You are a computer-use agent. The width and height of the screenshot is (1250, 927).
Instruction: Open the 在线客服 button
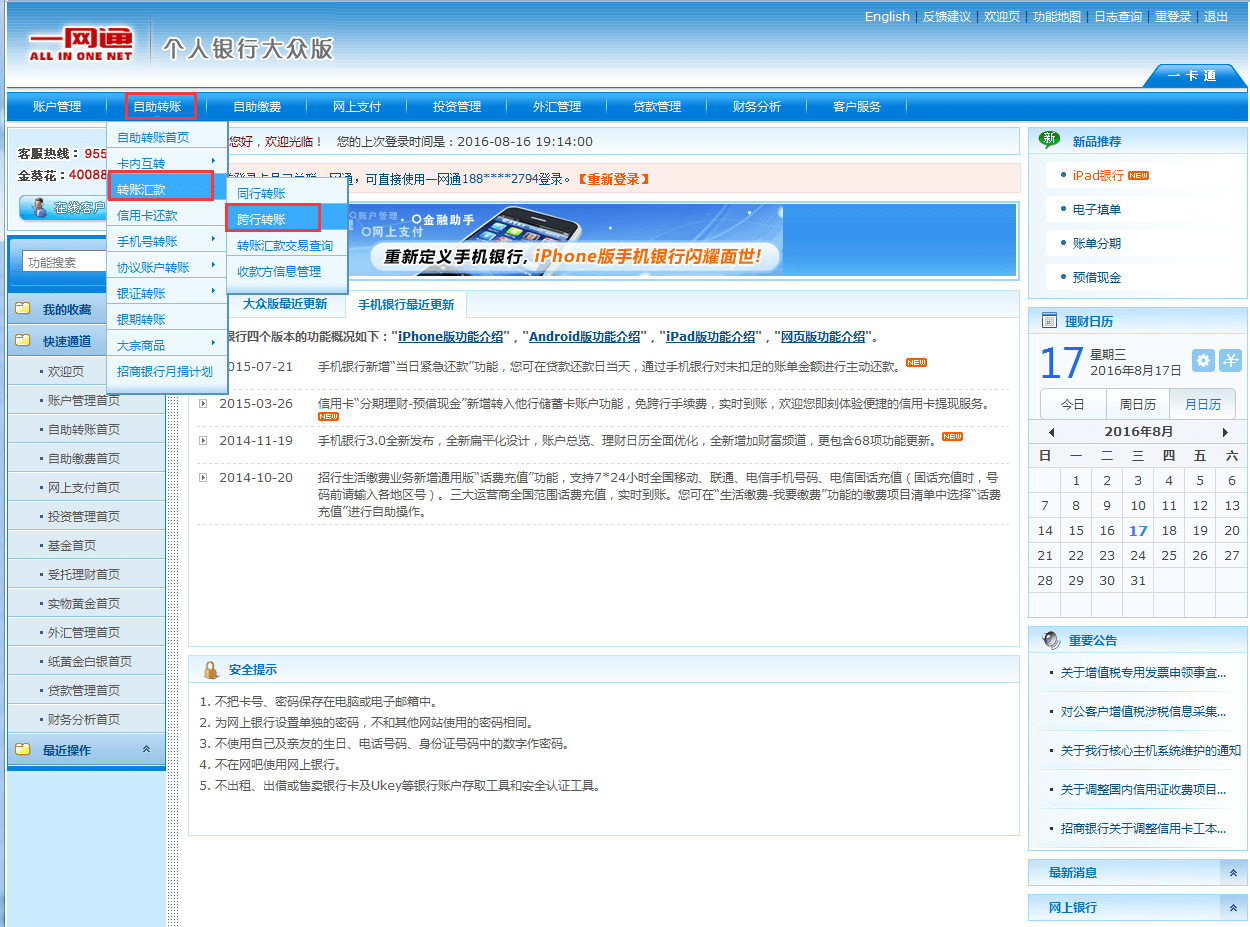(x=62, y=208)
